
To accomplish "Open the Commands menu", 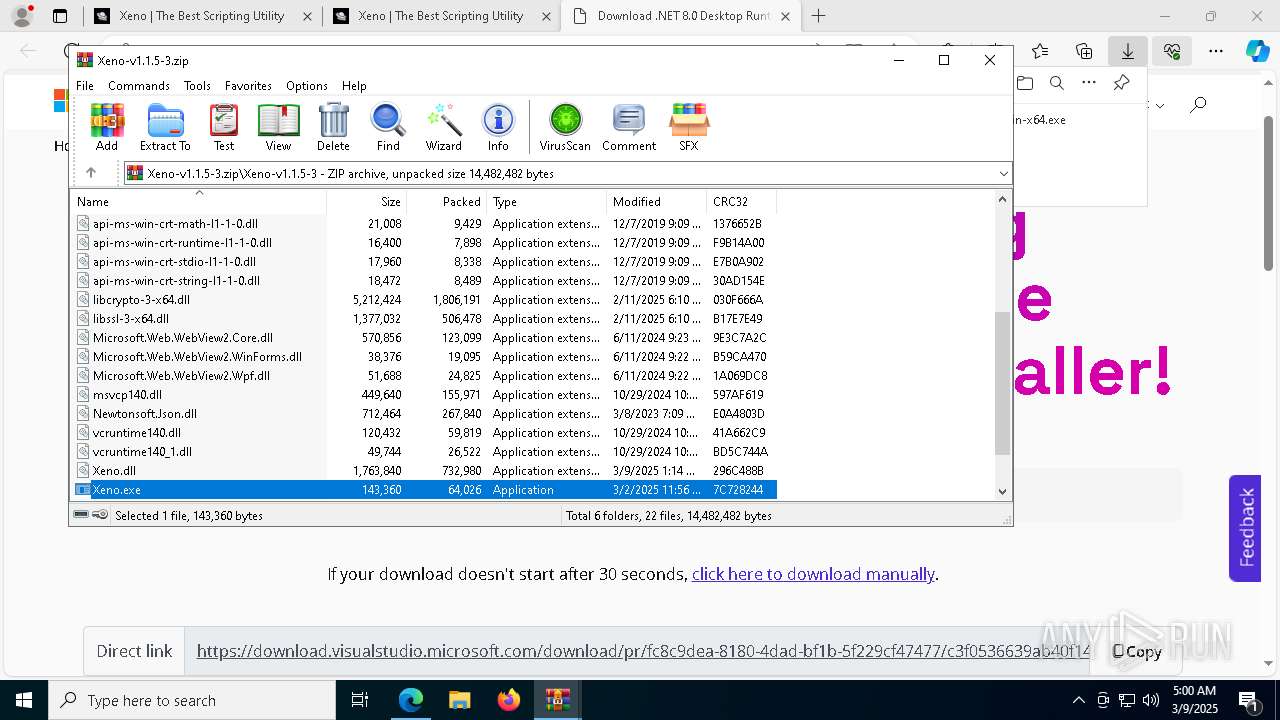I will pos(139,86).
